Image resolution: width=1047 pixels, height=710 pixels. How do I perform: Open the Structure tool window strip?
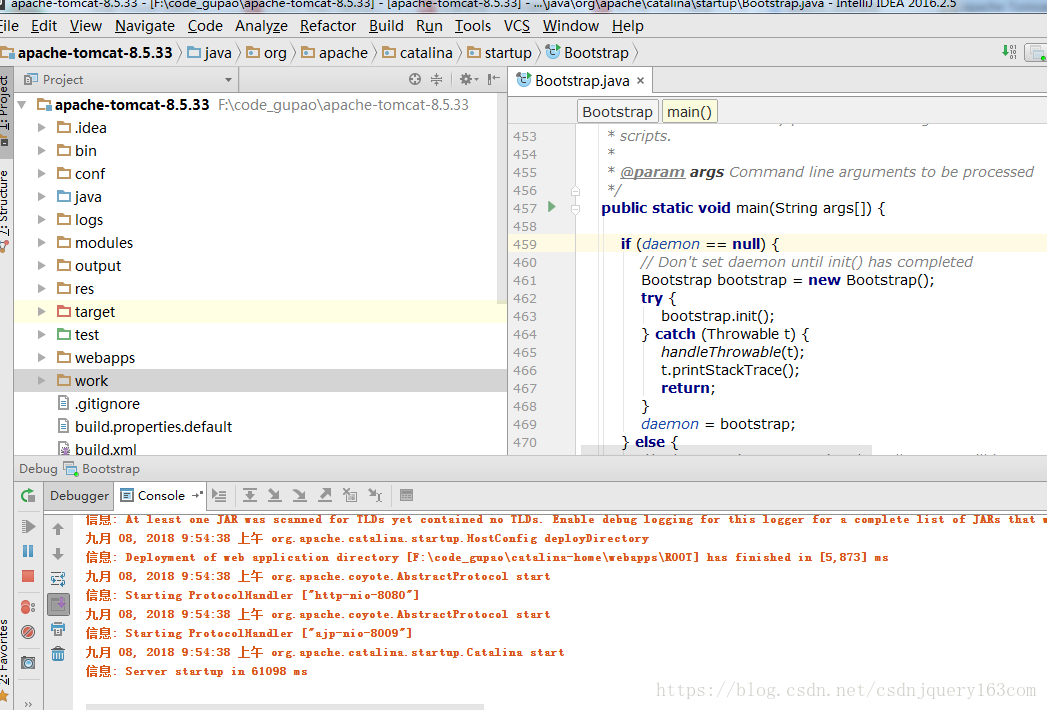pos(5,210)
